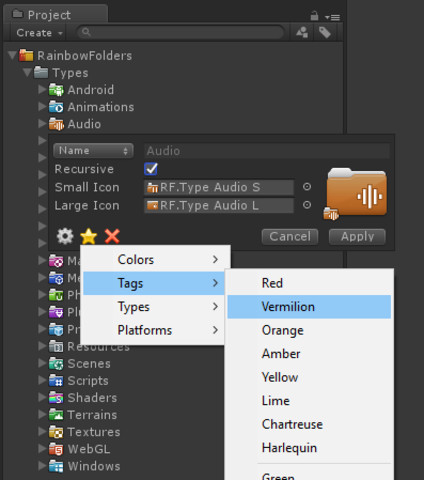Click the Scripts folder icon
The width and height of the screenshot is (424, 480).
(56, 381)
